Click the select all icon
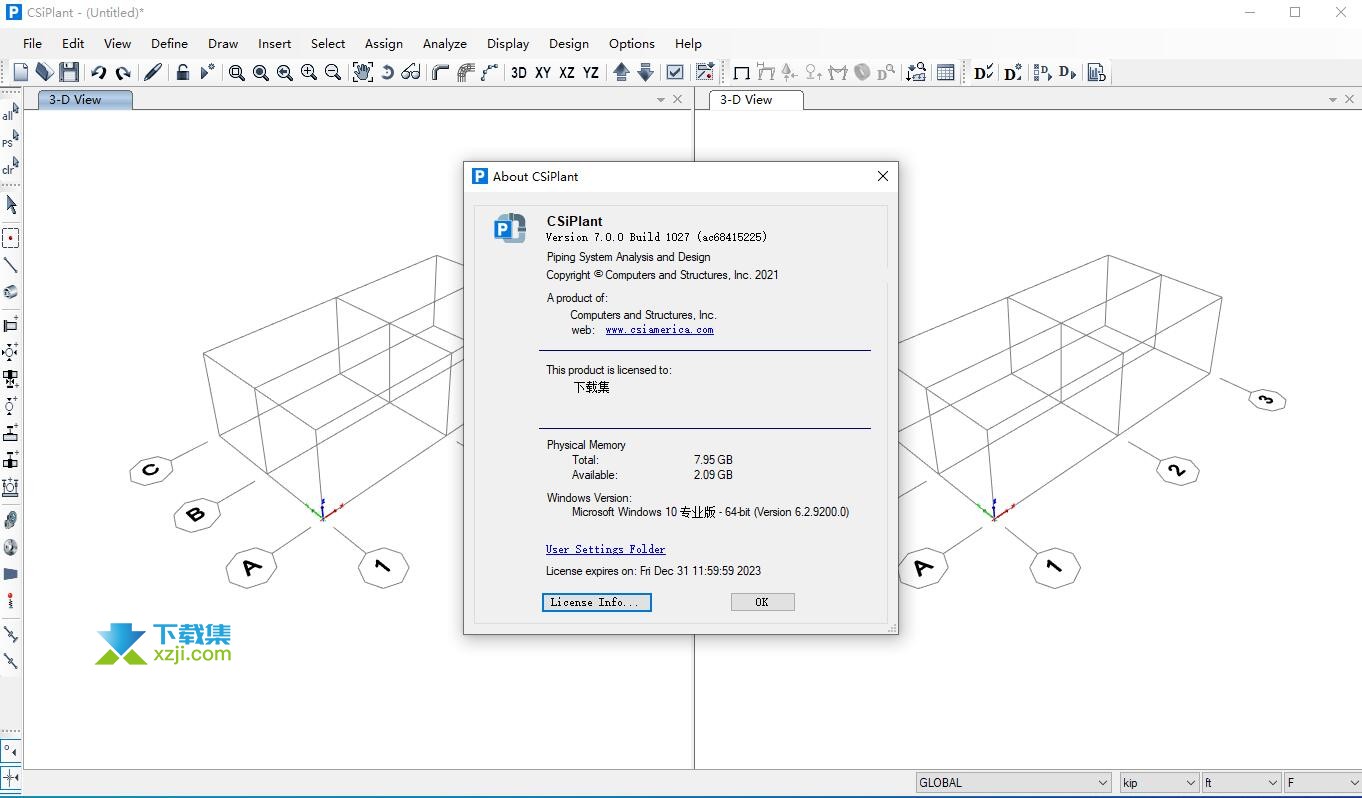The height and width of the screenshot is (798, 1362). (10, 112)
